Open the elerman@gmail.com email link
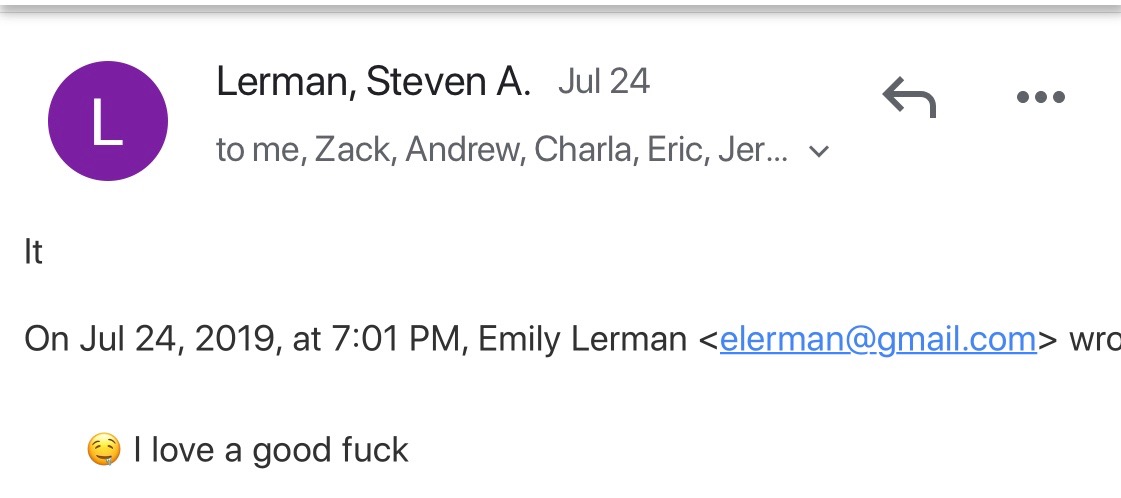The width and height of the screenshot is (1121, 498). click(x=877, y=339)
